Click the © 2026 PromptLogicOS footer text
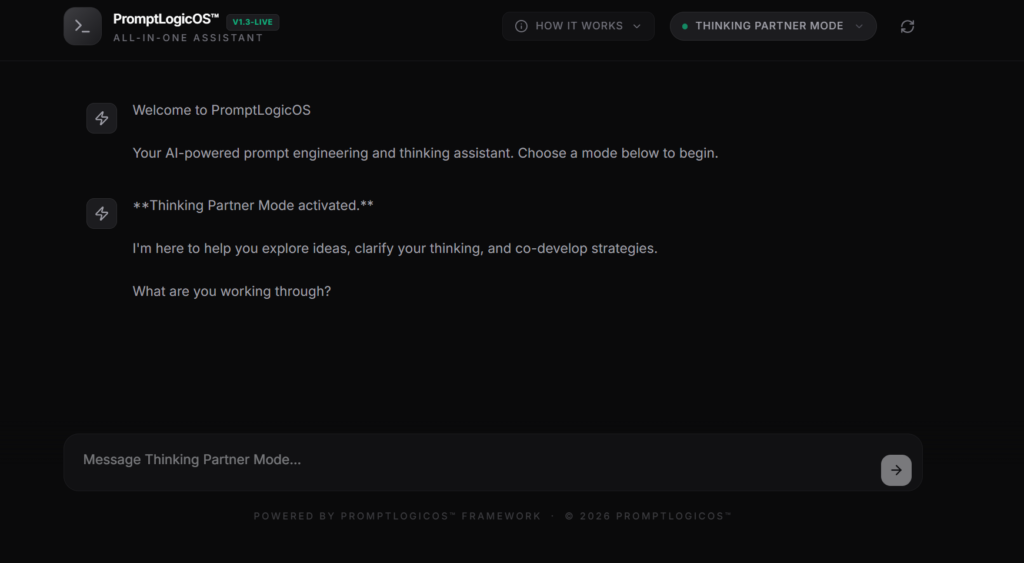Viewport: 1024px width, 563px height. click(x=648, y=516)
